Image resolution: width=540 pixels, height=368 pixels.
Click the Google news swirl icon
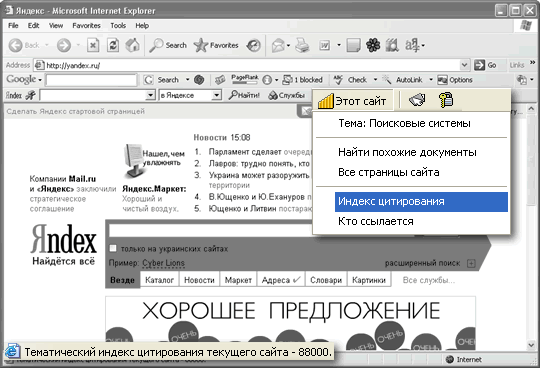pos(199,80)
